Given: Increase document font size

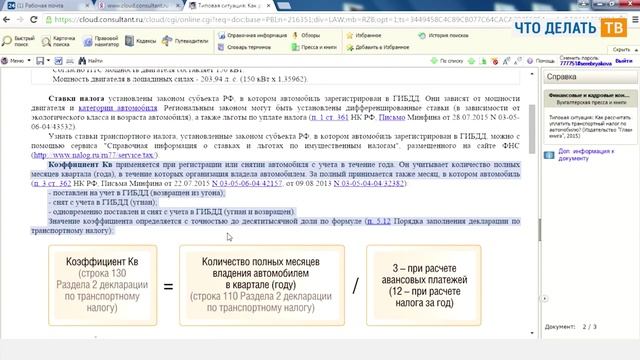Looking at the screenshot, I should coord(507,61).
